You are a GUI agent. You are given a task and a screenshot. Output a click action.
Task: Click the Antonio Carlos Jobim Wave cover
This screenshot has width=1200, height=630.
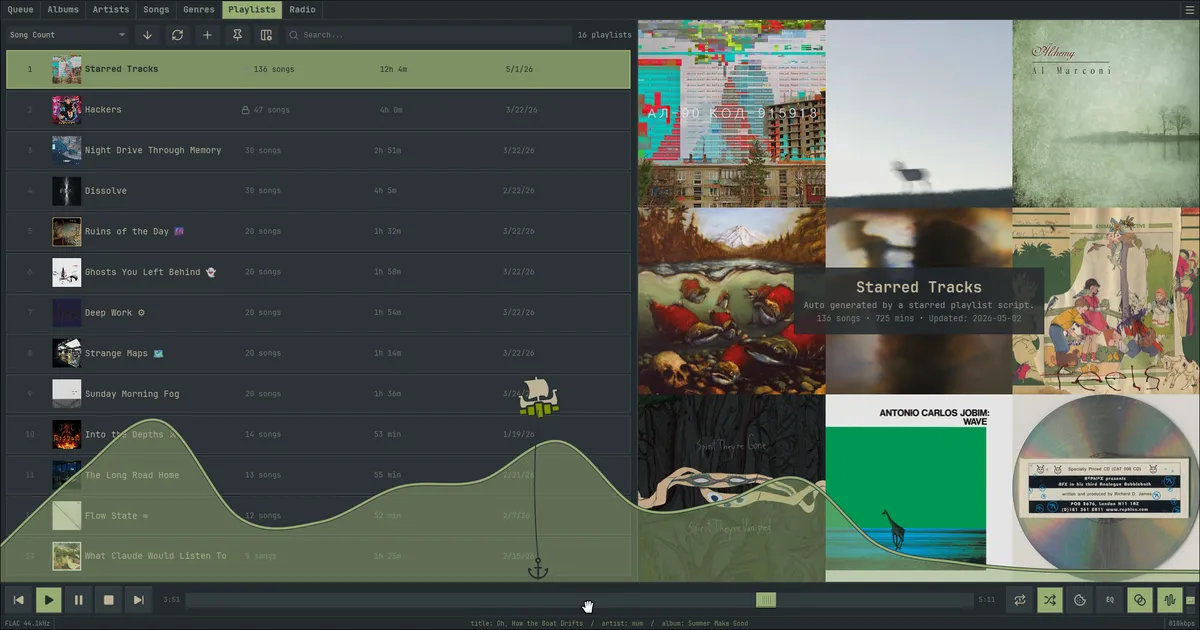tap(919, 488)
